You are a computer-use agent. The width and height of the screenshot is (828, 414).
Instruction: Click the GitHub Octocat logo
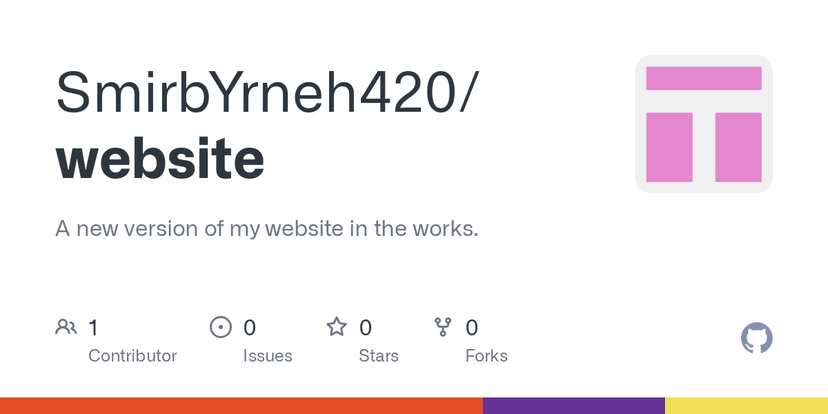click(x=757, y=338)
